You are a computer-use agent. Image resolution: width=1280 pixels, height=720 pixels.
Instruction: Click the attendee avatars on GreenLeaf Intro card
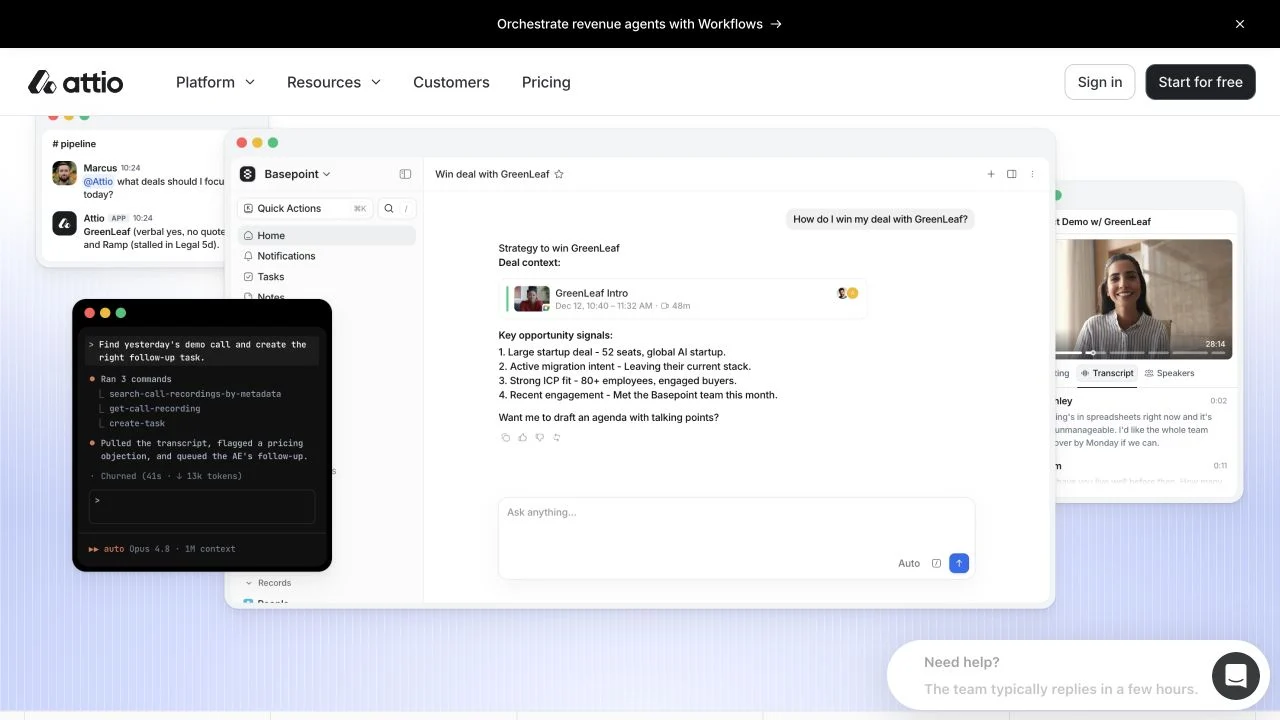click(848, 293)
